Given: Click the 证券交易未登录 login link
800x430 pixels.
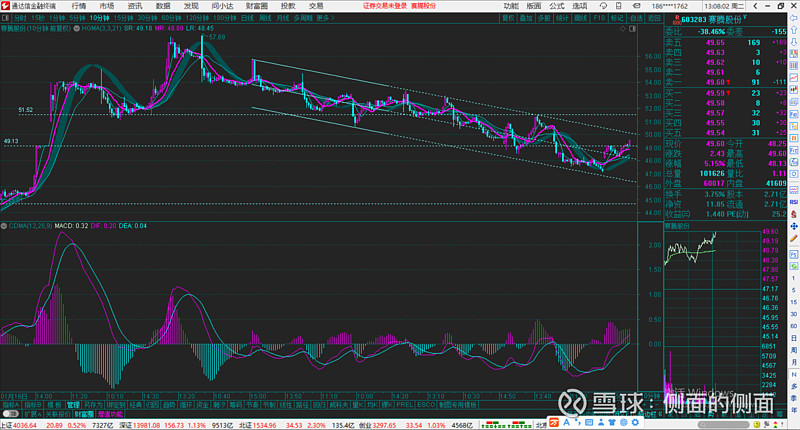Looking at the screenshot, I should point(385,6).
